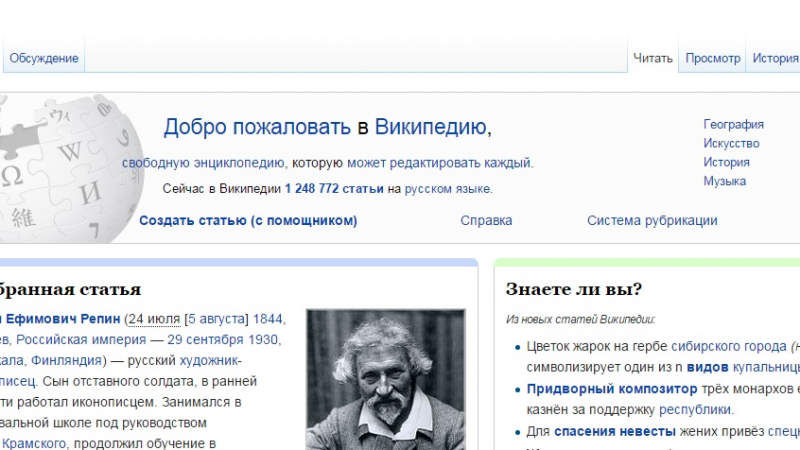Image resolution: width=800 pixels, height=450 pixels.
Task: Select the Музыка category link
Action: coord(724,181)
